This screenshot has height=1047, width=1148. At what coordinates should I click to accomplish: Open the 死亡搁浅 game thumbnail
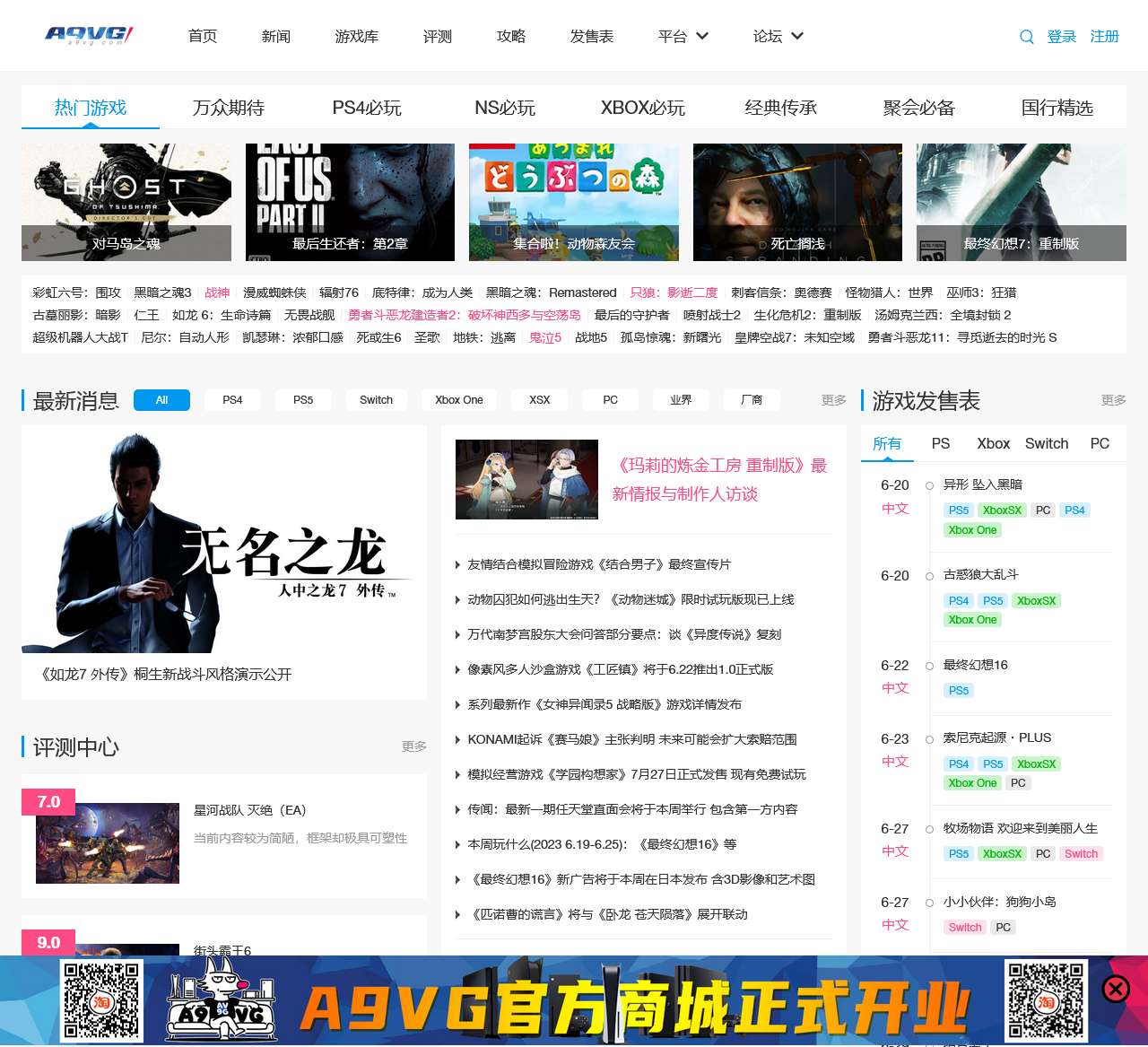[797, 202]
